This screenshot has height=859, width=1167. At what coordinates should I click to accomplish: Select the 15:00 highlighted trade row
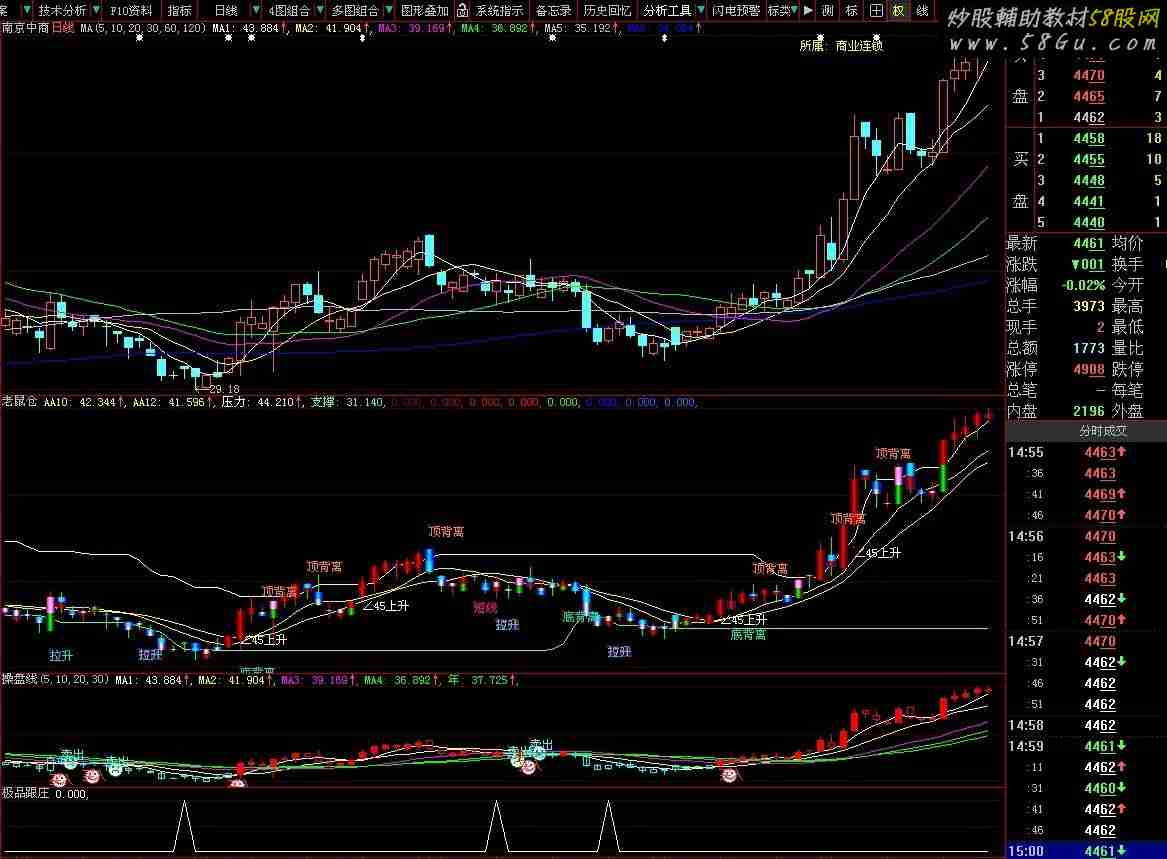(x=1086, y=851)
